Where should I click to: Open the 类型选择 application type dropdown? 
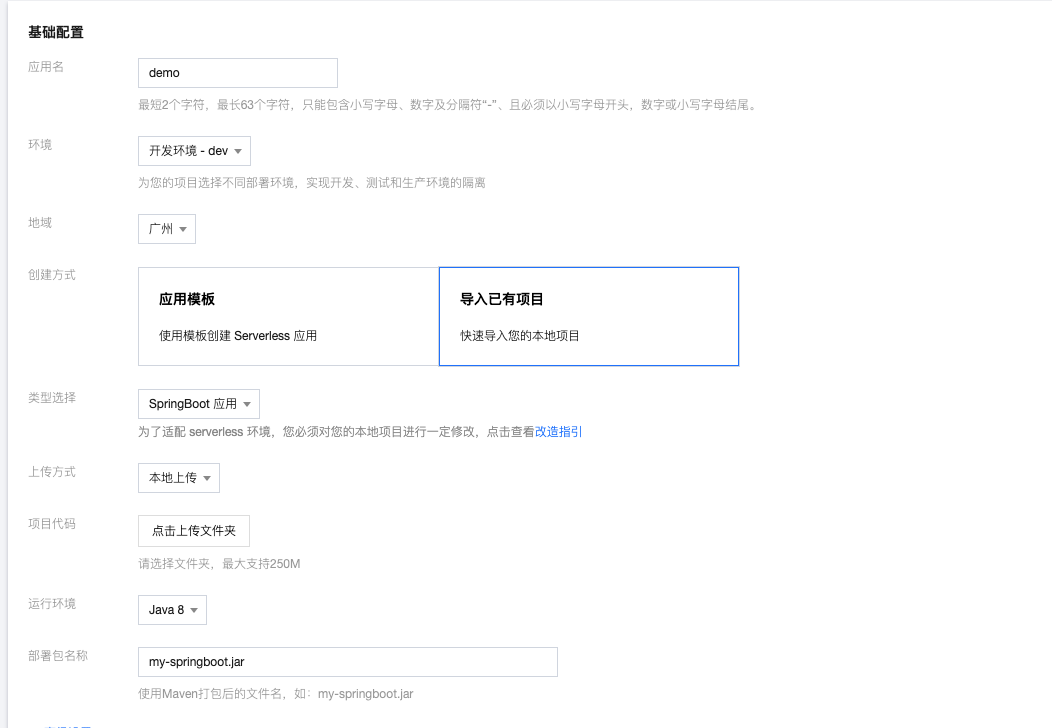point(197,404)
